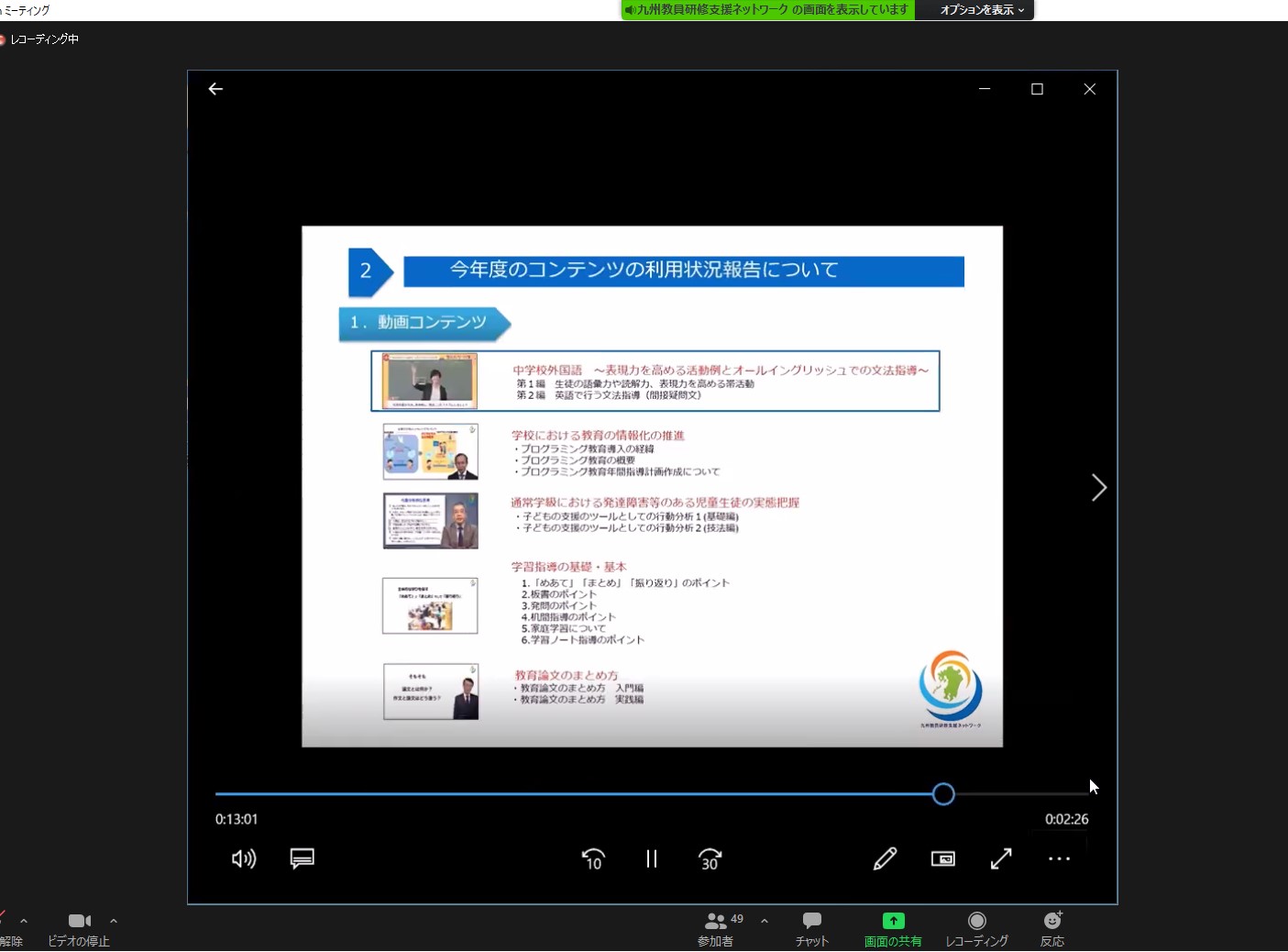Click the レコーディング record button
1288x952 pixels.
(x=977, y=929)
